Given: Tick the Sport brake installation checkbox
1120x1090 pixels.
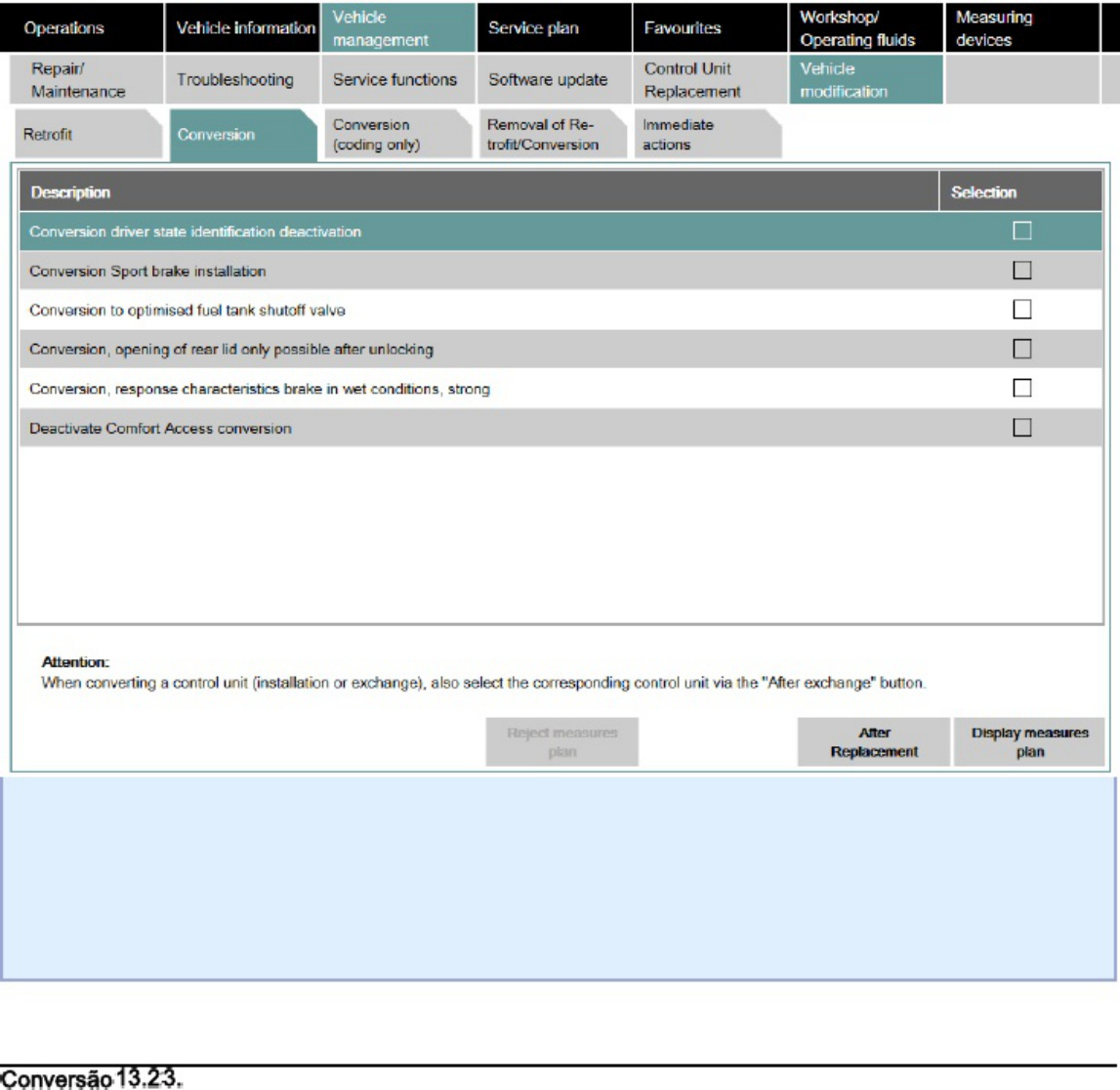Looking at the screenshot, I should point(1022,270).
